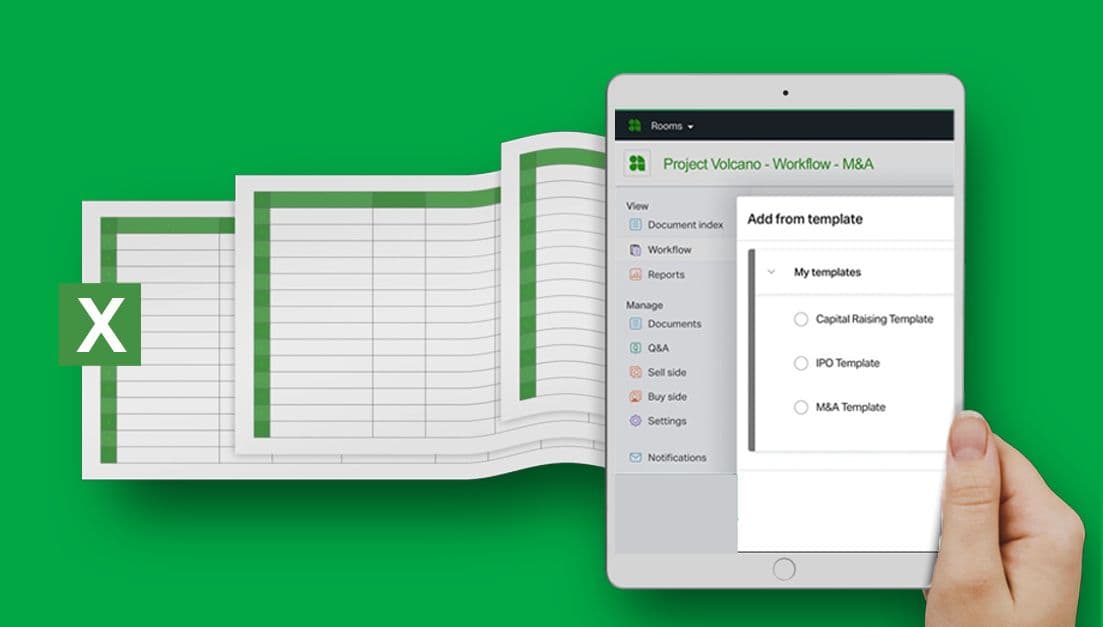Open Q&A via its sidebar icon
1103x627 pixels.
pos(635,348)
